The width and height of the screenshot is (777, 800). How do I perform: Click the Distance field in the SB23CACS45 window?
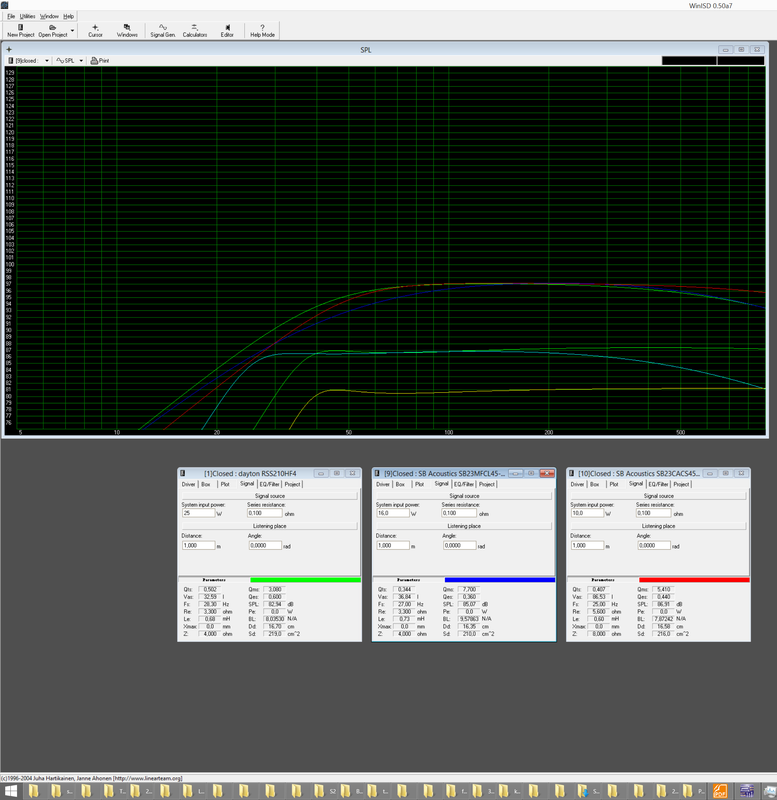point(587,545)
